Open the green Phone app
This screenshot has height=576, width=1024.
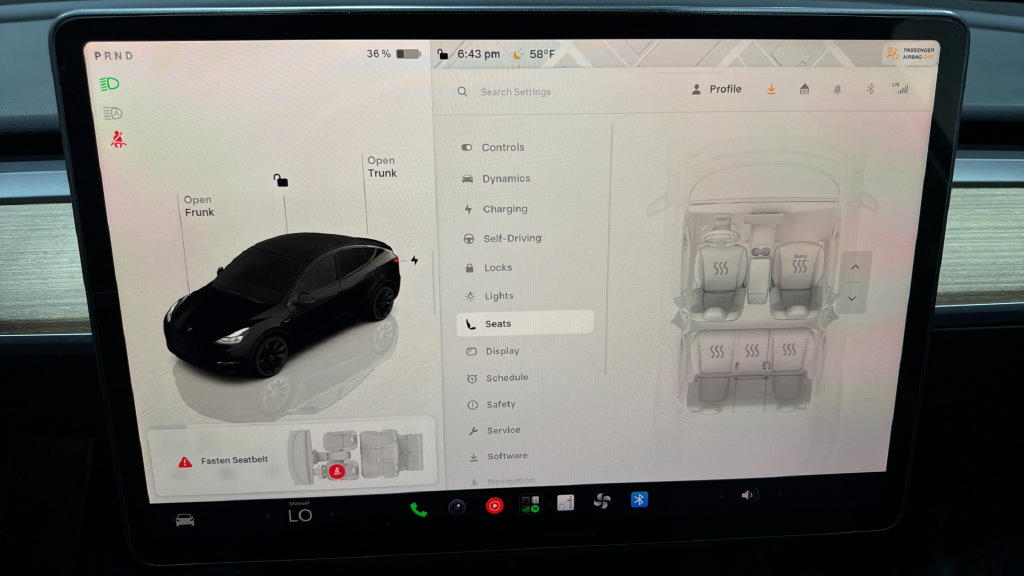(x=418, y=509)
